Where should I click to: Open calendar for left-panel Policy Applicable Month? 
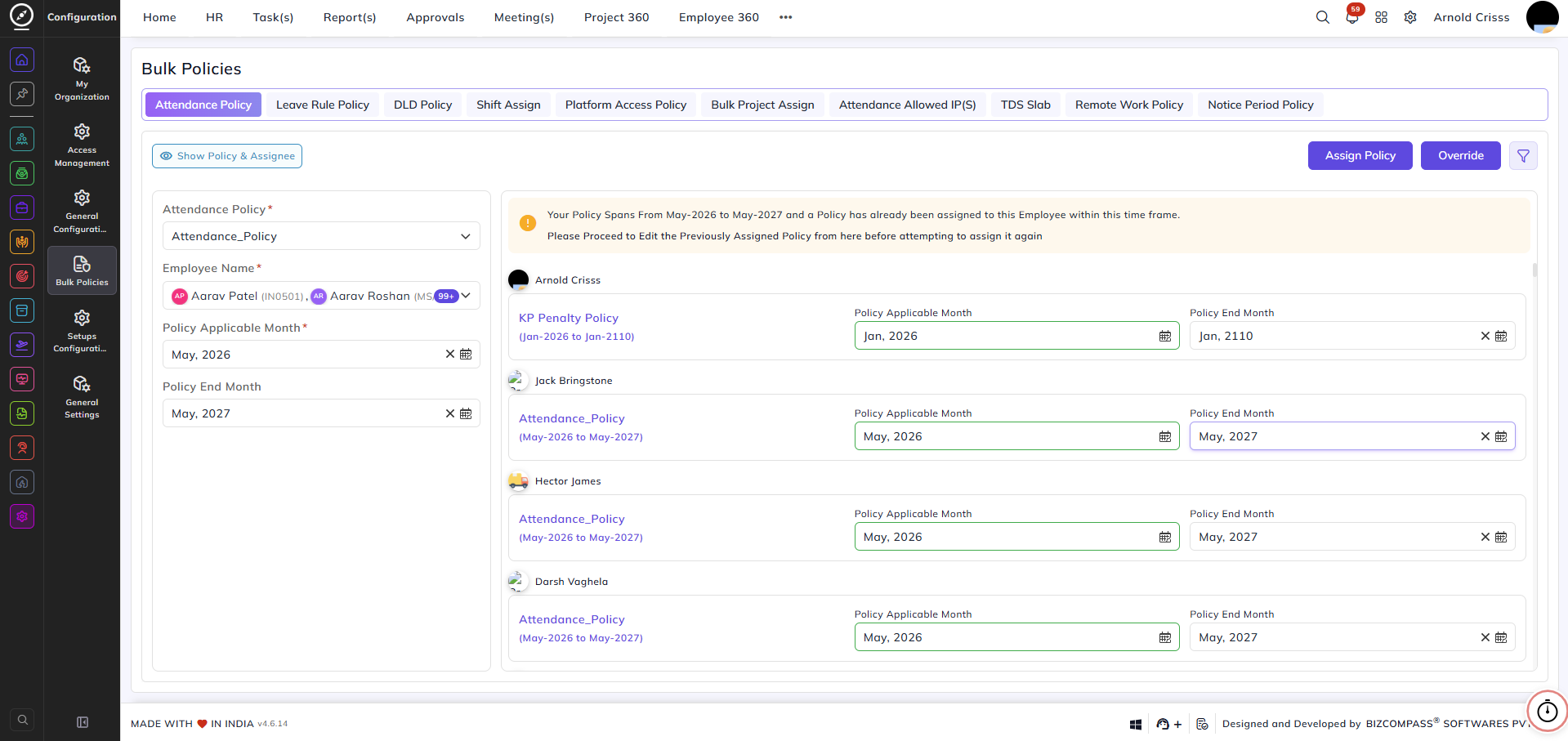(x=466, y=355)
